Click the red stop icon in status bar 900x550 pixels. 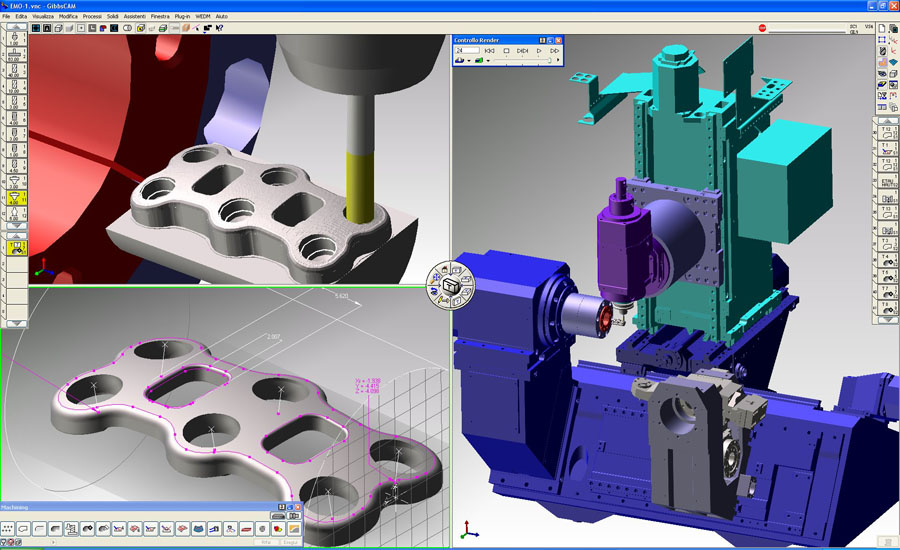coord(761,29)
